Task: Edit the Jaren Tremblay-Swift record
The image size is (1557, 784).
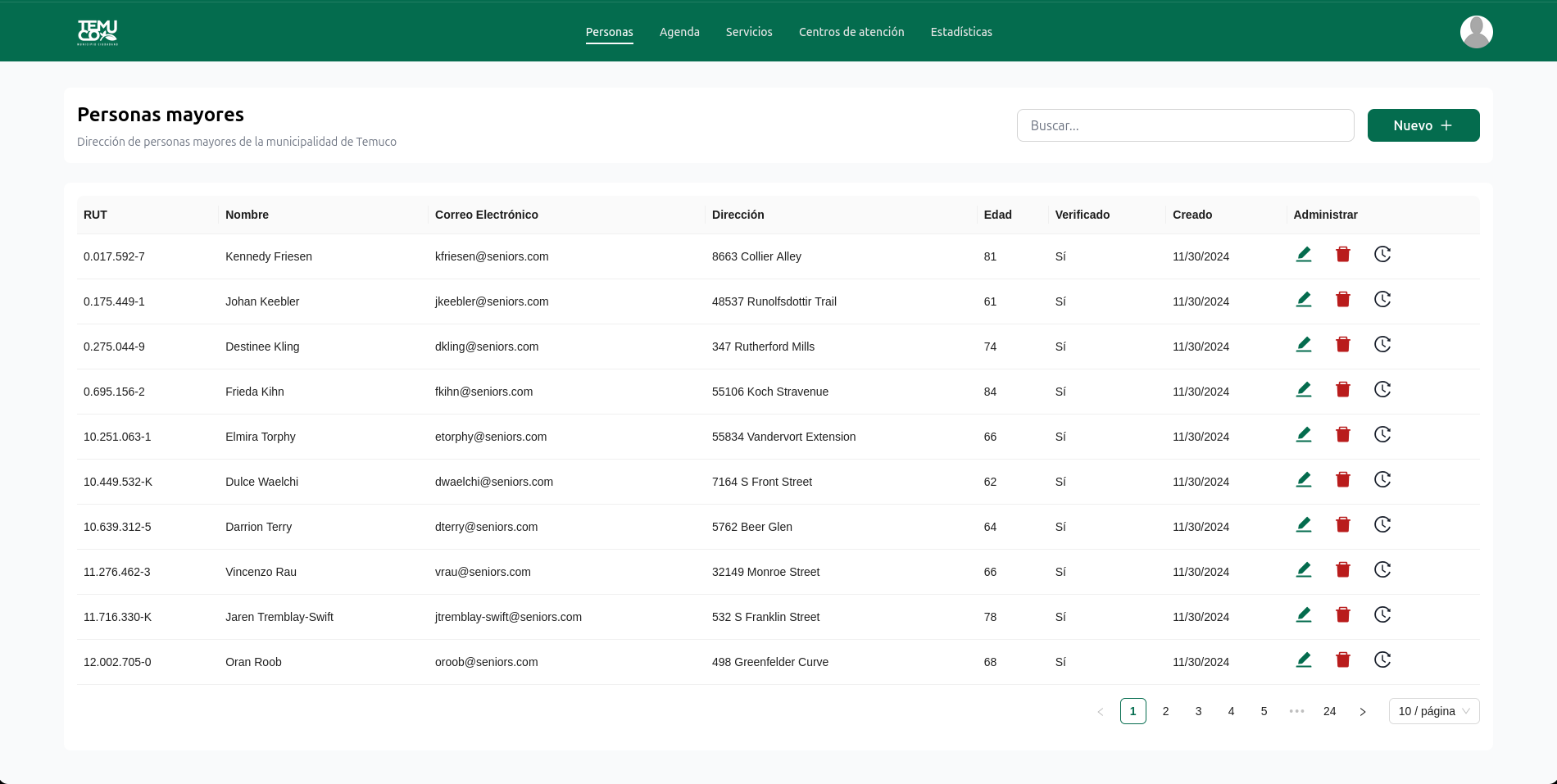Action: click(1304, 615)
